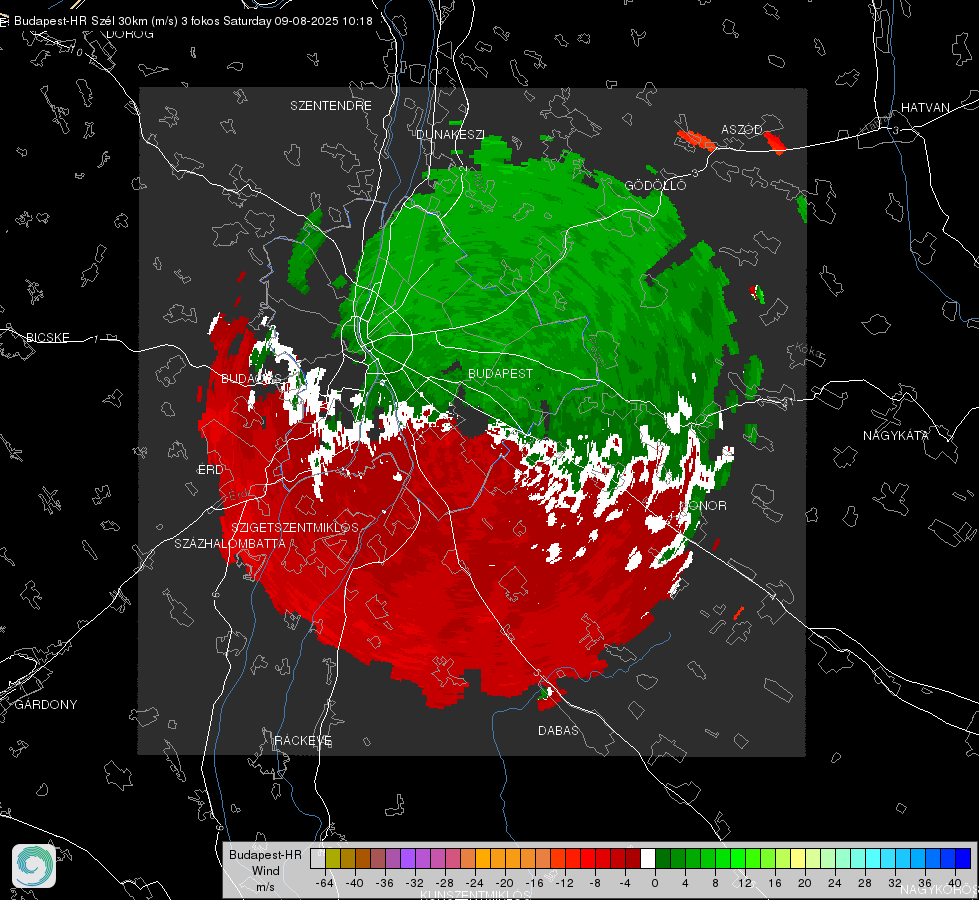Click the 16 value on the scale

tap(775, 883)
